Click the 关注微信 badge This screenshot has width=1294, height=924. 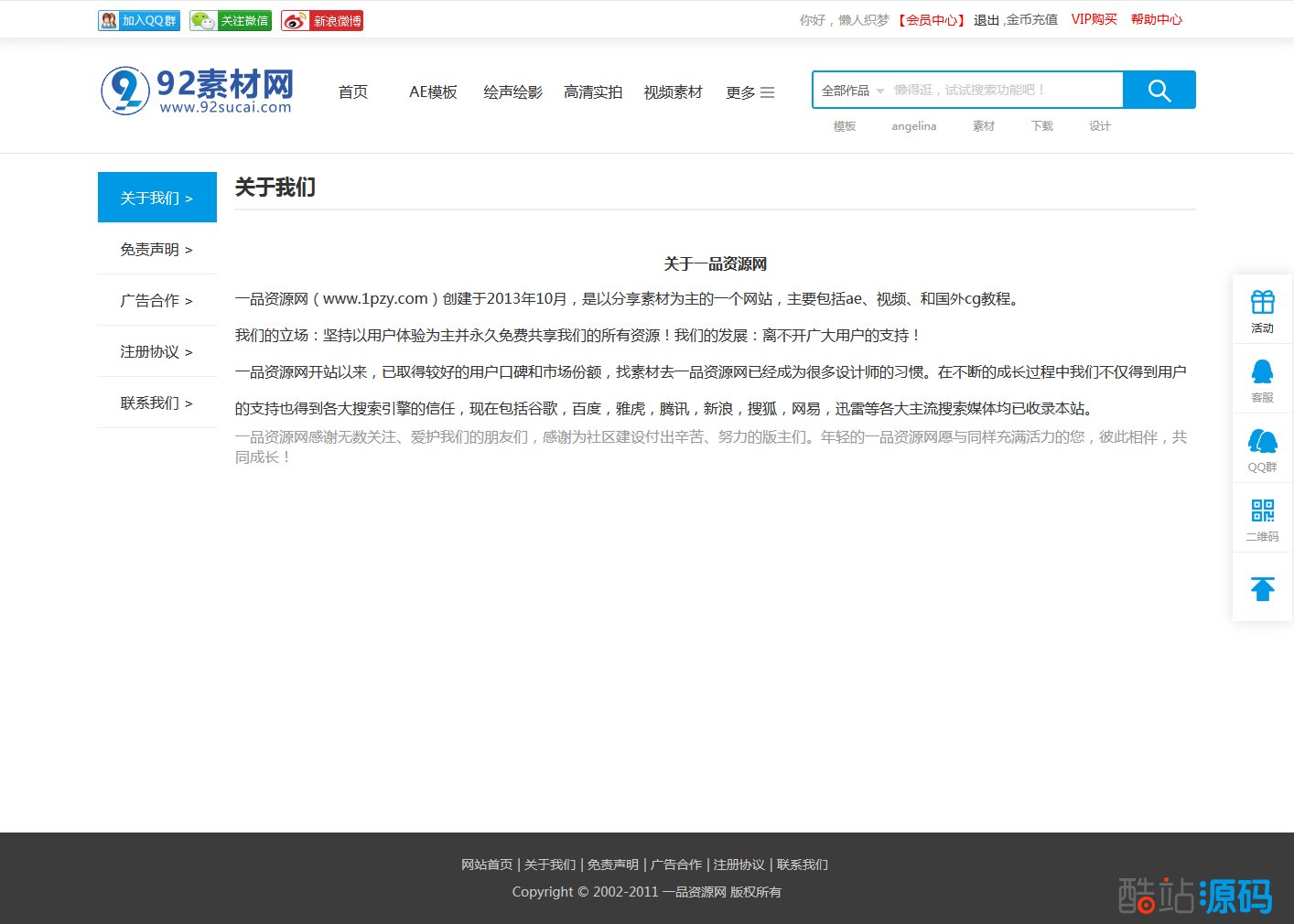[231, 20]
